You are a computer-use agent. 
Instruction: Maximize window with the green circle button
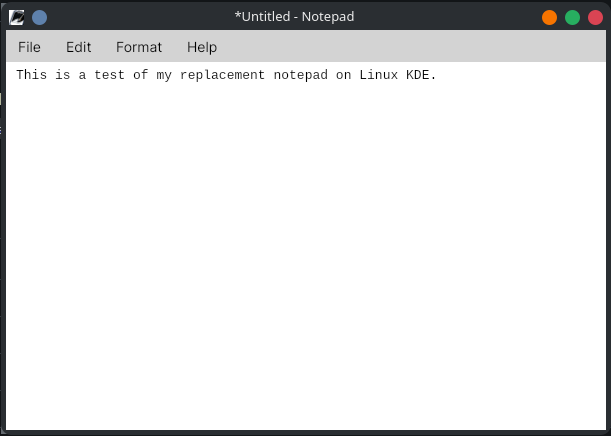point(572,17)
